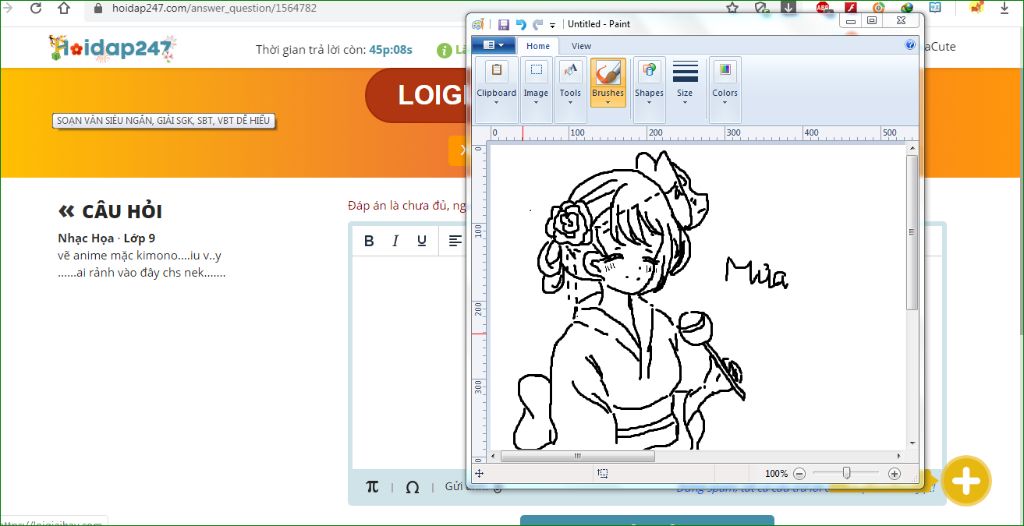This screenshot has height=526, width=1024.
Task: Click the answer text editor area
Action: pos(411,363)
